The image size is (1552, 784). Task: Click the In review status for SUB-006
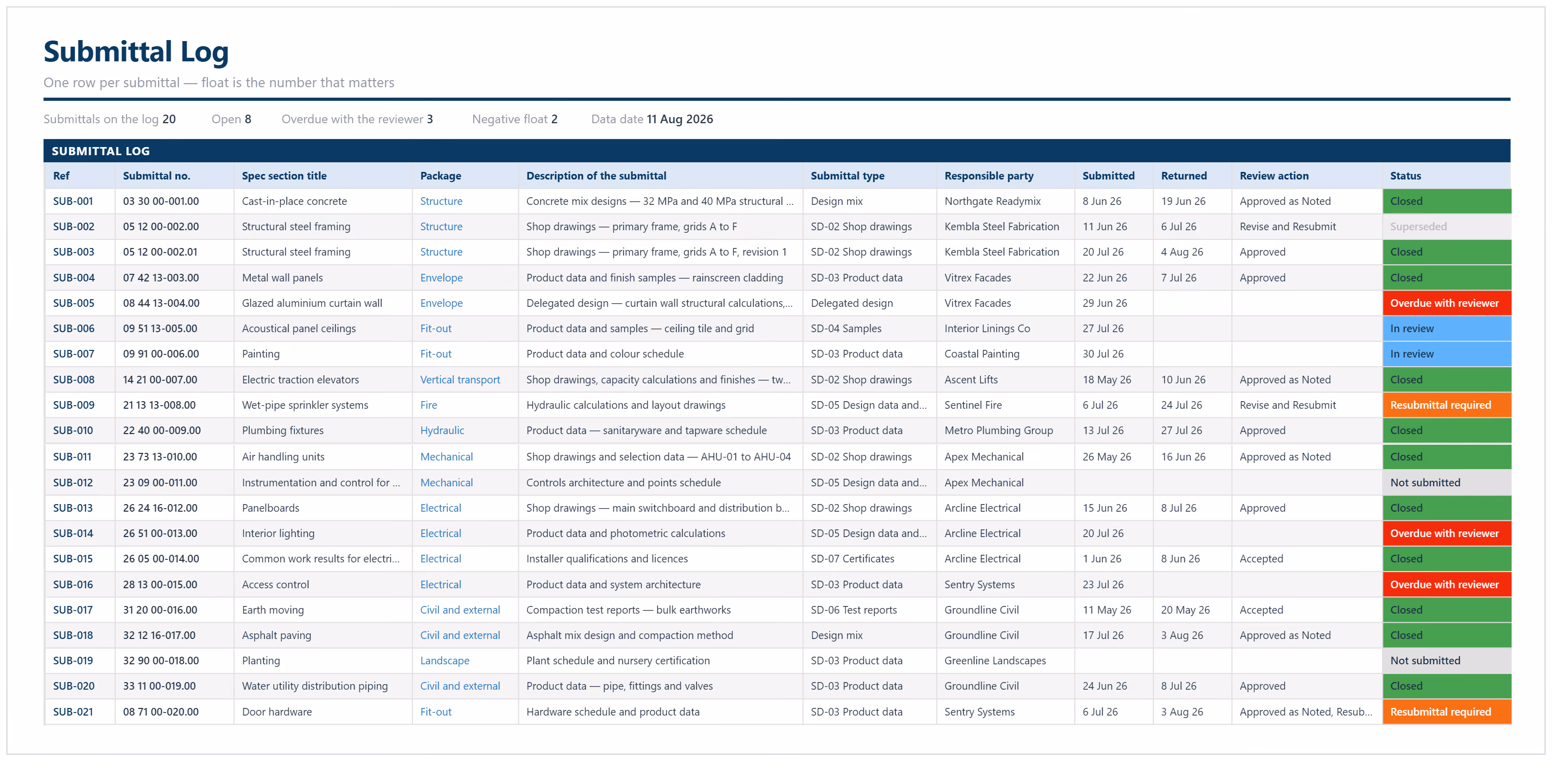pyautogui.click(x=1446, y=329)
